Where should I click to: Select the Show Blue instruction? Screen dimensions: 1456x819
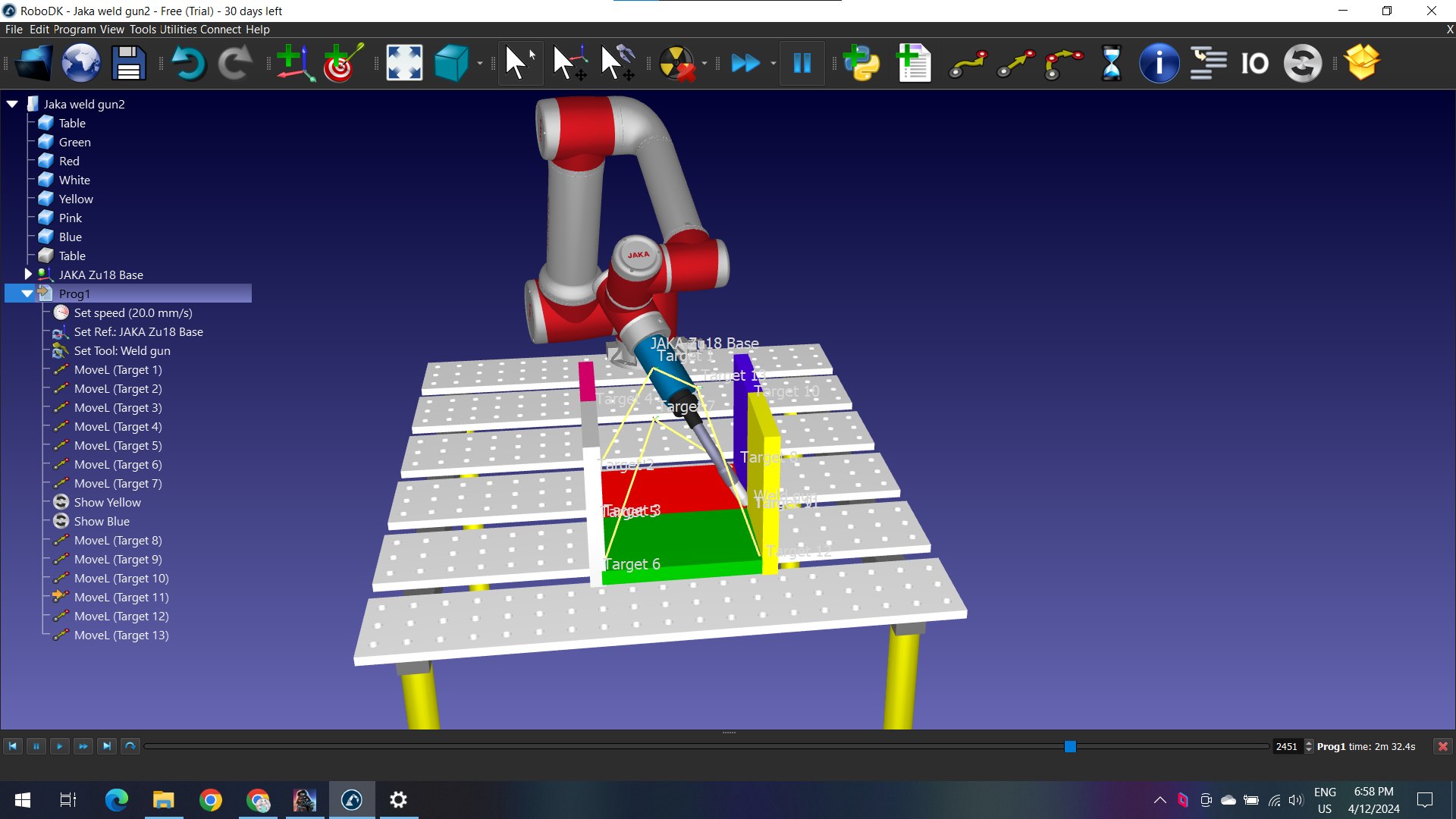102,521
